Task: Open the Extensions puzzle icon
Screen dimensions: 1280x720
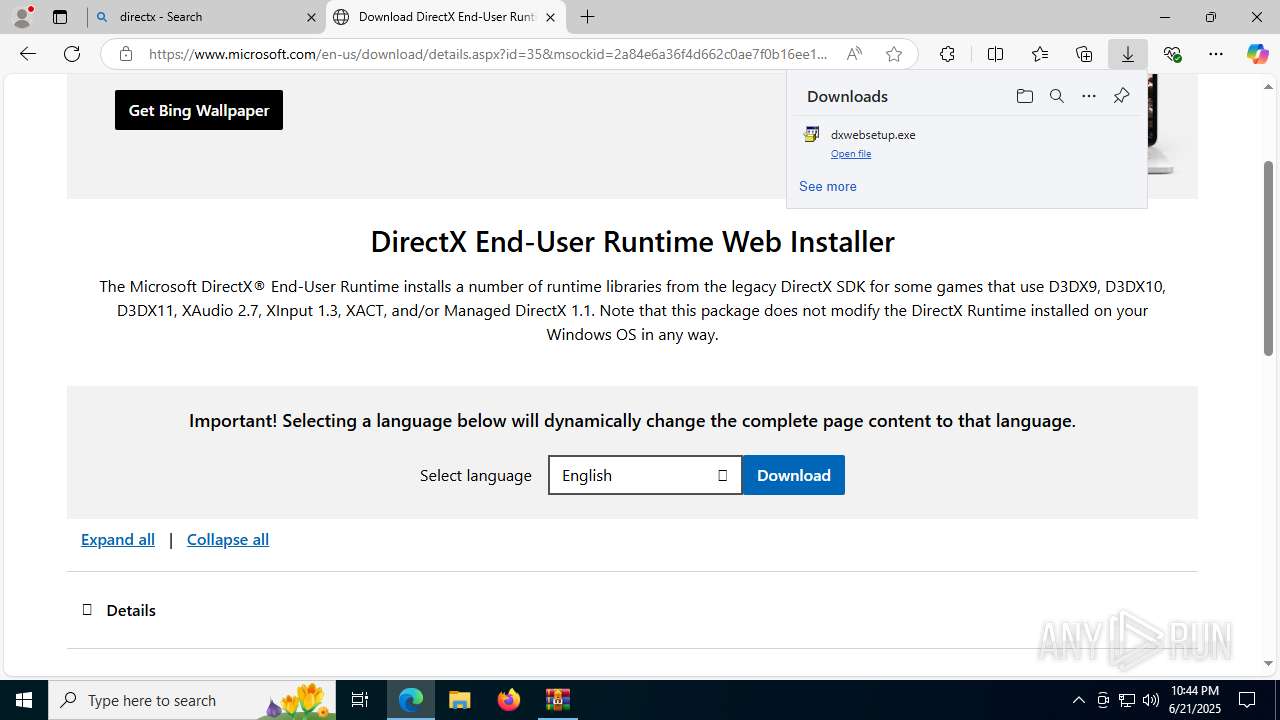Action: tap(947, 54)
